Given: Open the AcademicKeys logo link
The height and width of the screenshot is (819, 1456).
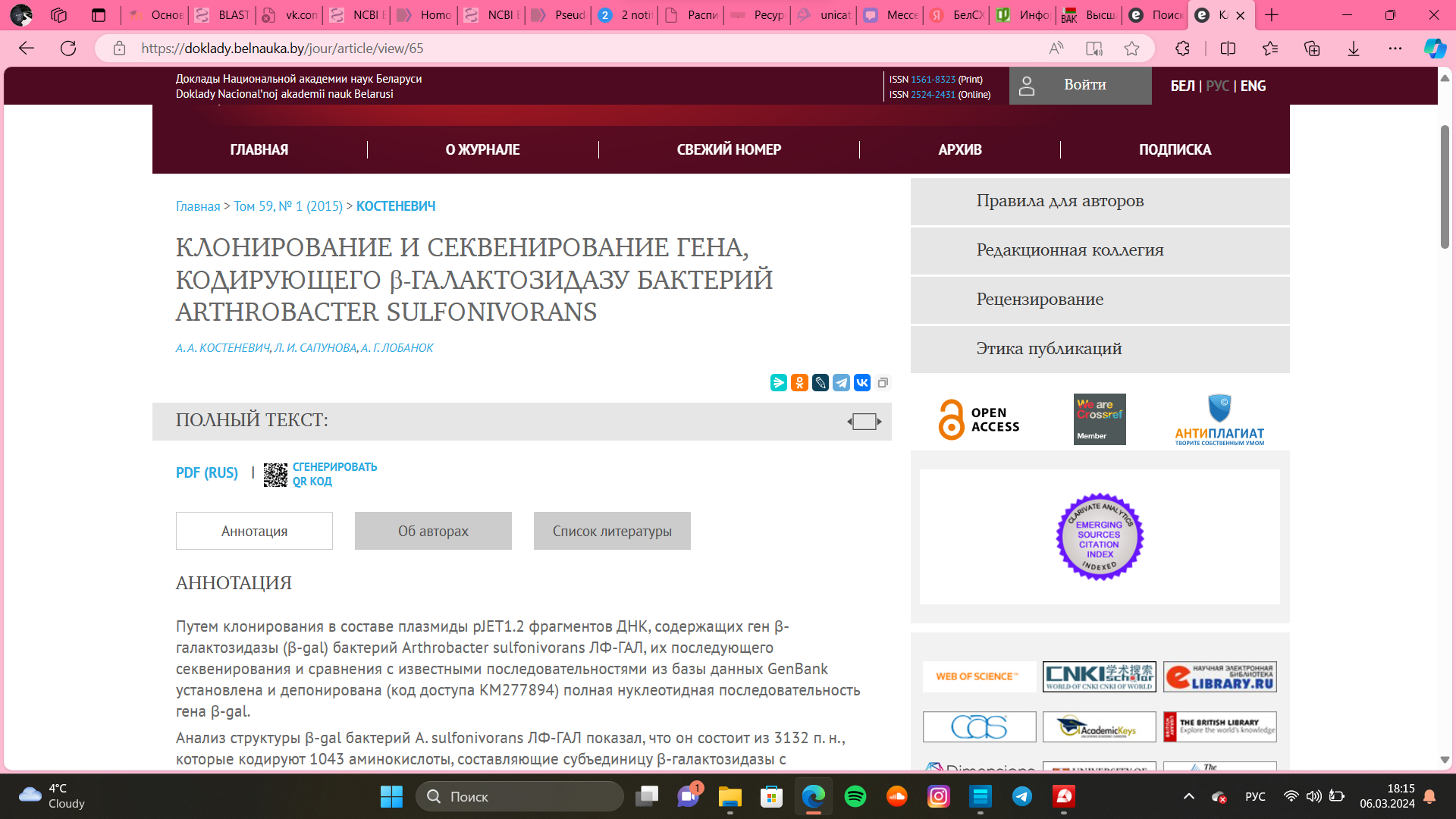Looking at the screenshot, I should pos(1100,726).
